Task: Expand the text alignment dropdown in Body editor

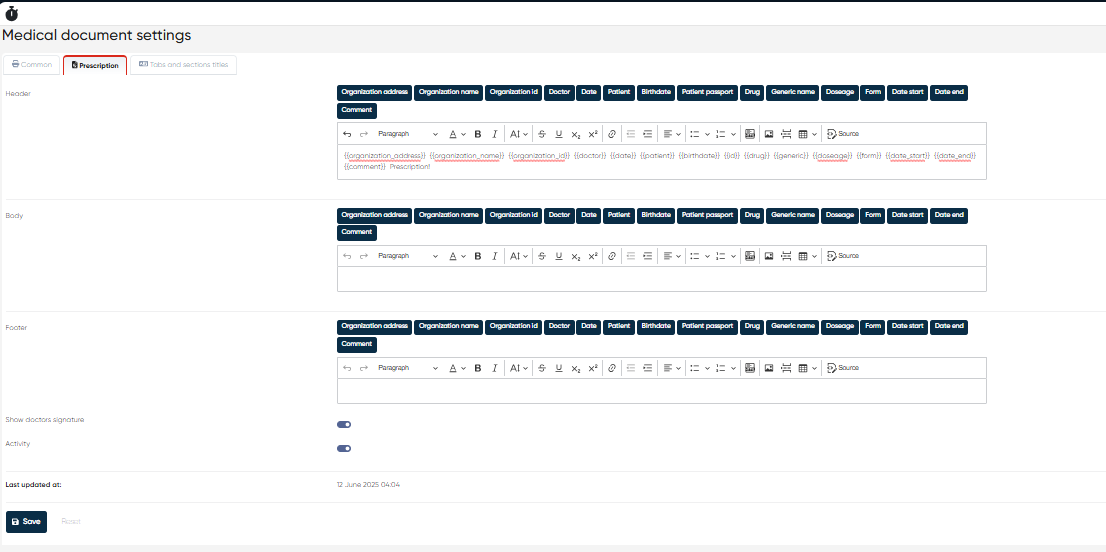Action: tap(671, 256)
